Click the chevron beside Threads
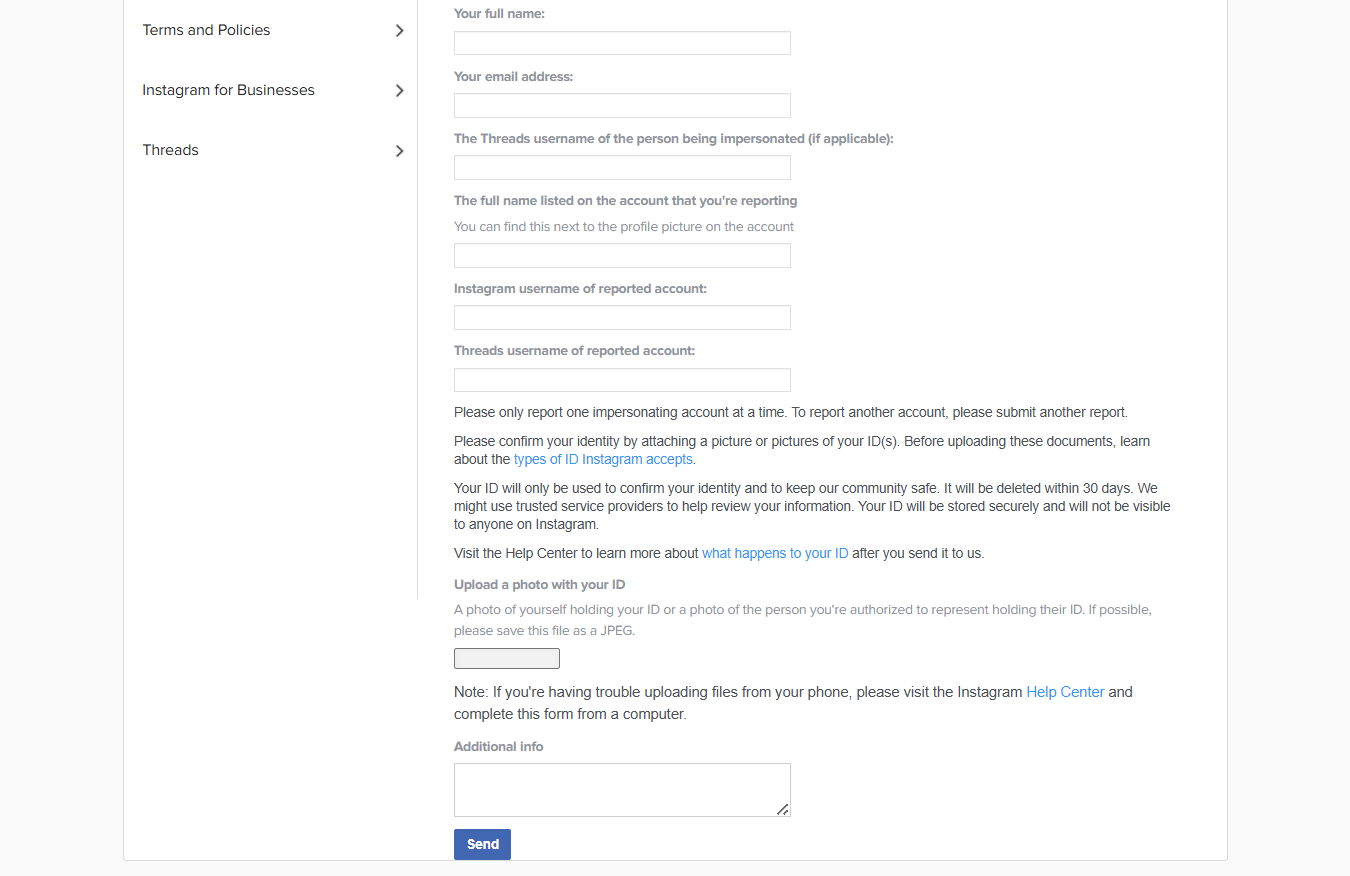The height and width of the screenshot is (876, 1350). 399,151
